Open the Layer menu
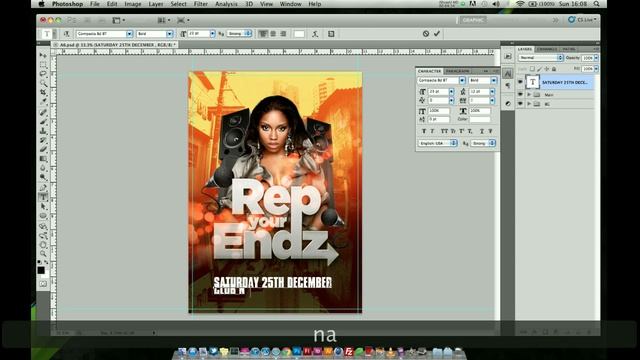 pyautogui.click(x=156, y=4)
